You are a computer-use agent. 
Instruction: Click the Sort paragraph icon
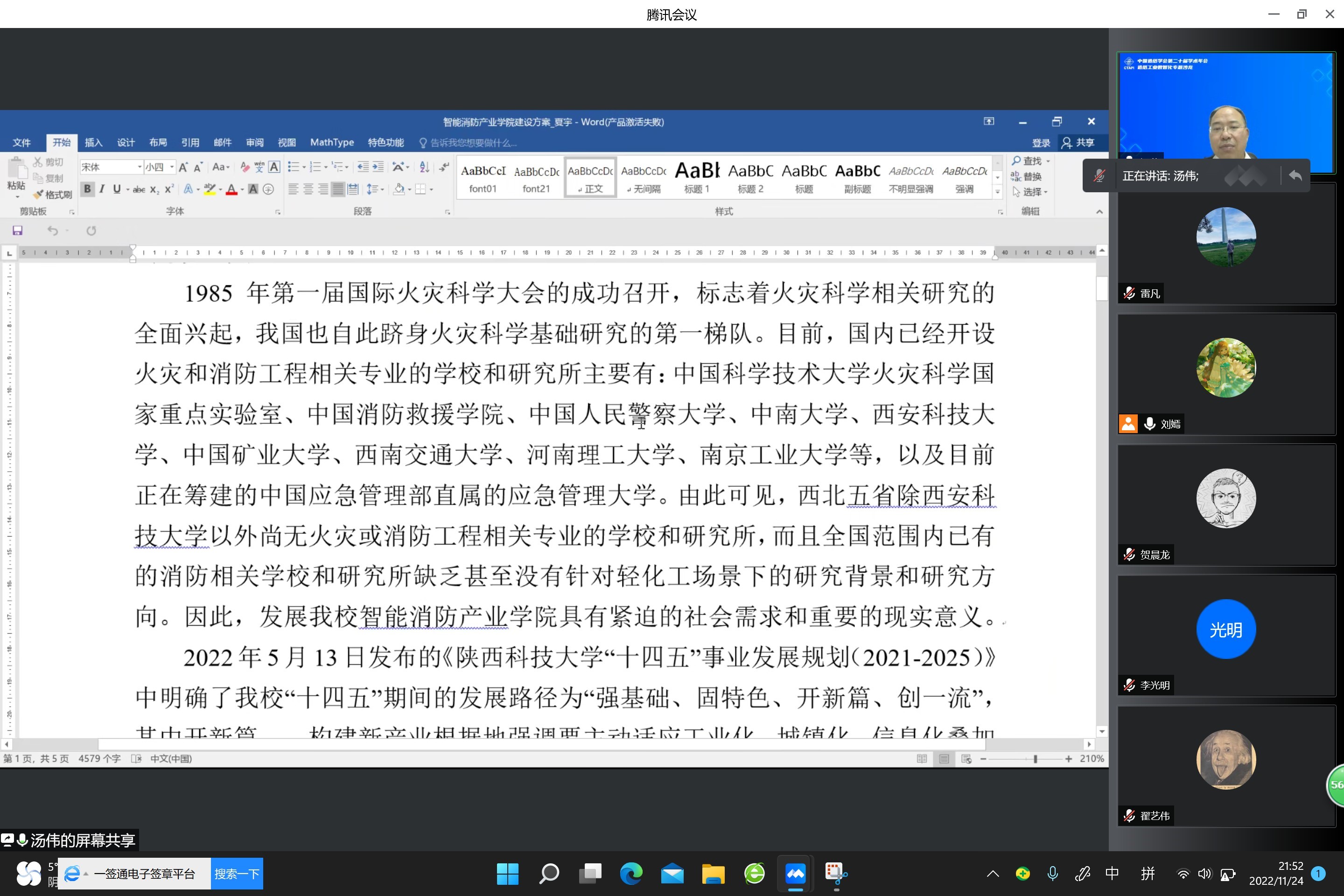coord(424,167)
